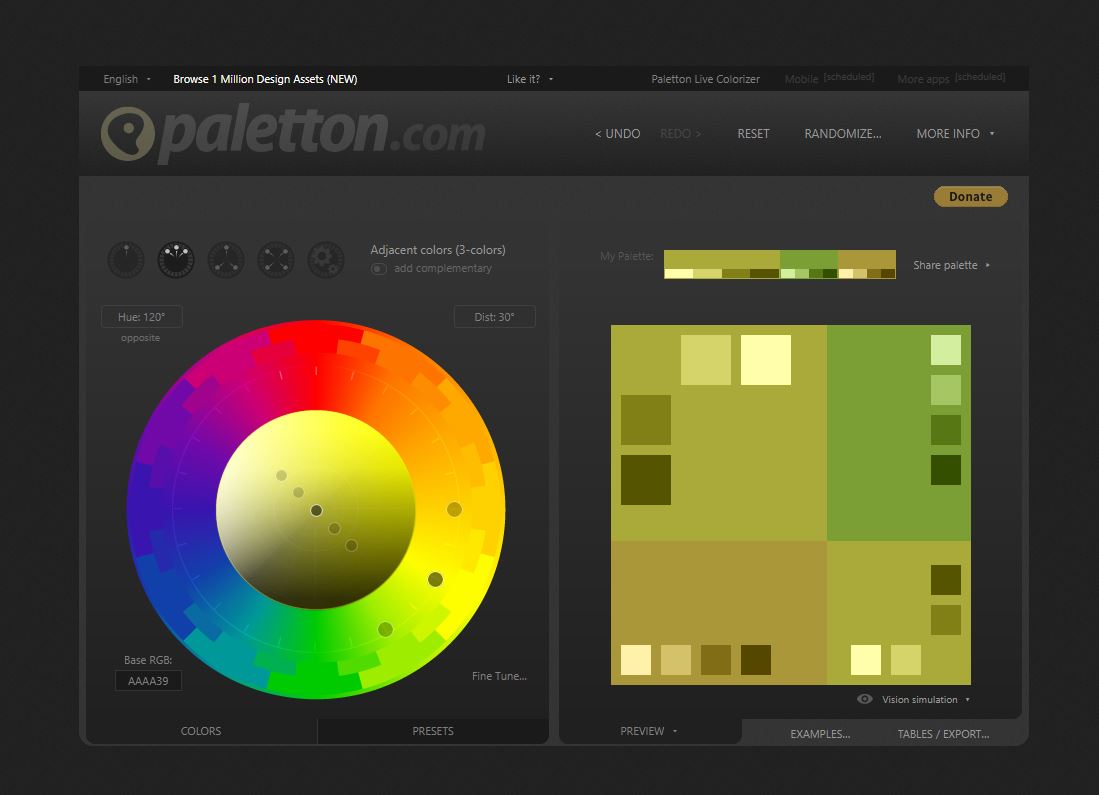Click the orange-side secondary hue dot on wheel
The image size is (1099, 795).
click(454, 510)
